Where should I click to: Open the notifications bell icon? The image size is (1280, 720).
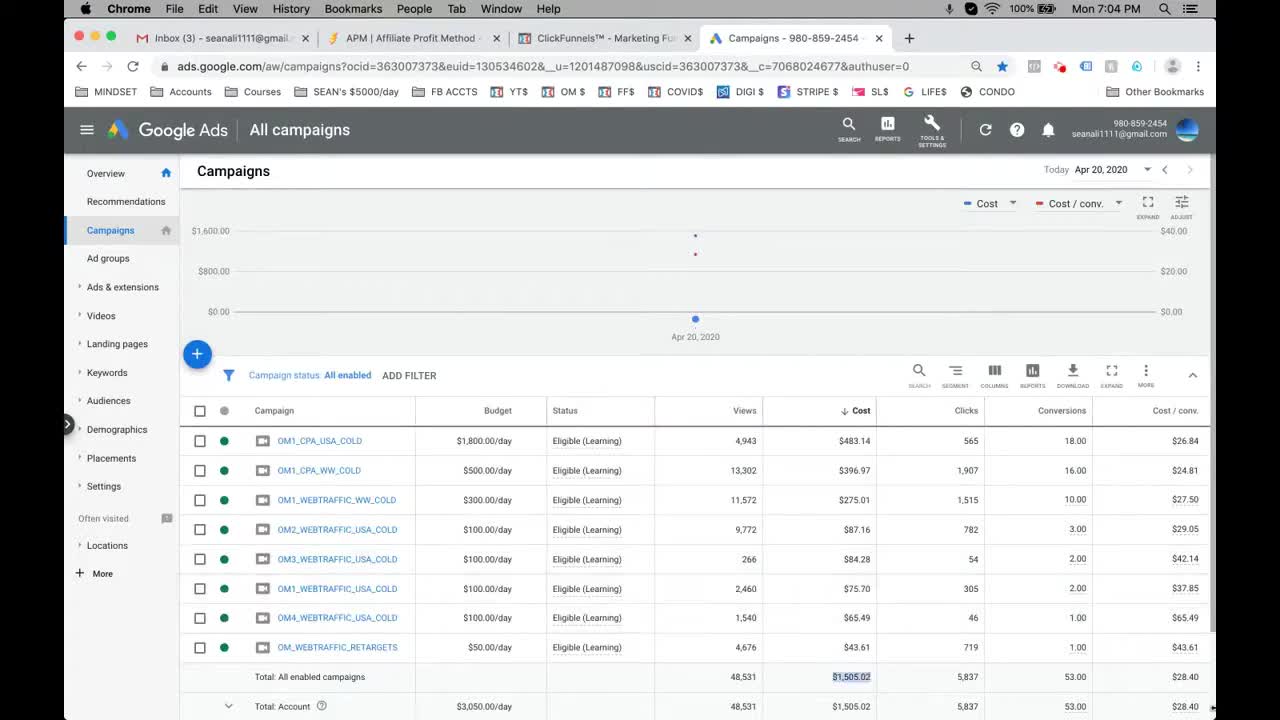(1048, 130)
